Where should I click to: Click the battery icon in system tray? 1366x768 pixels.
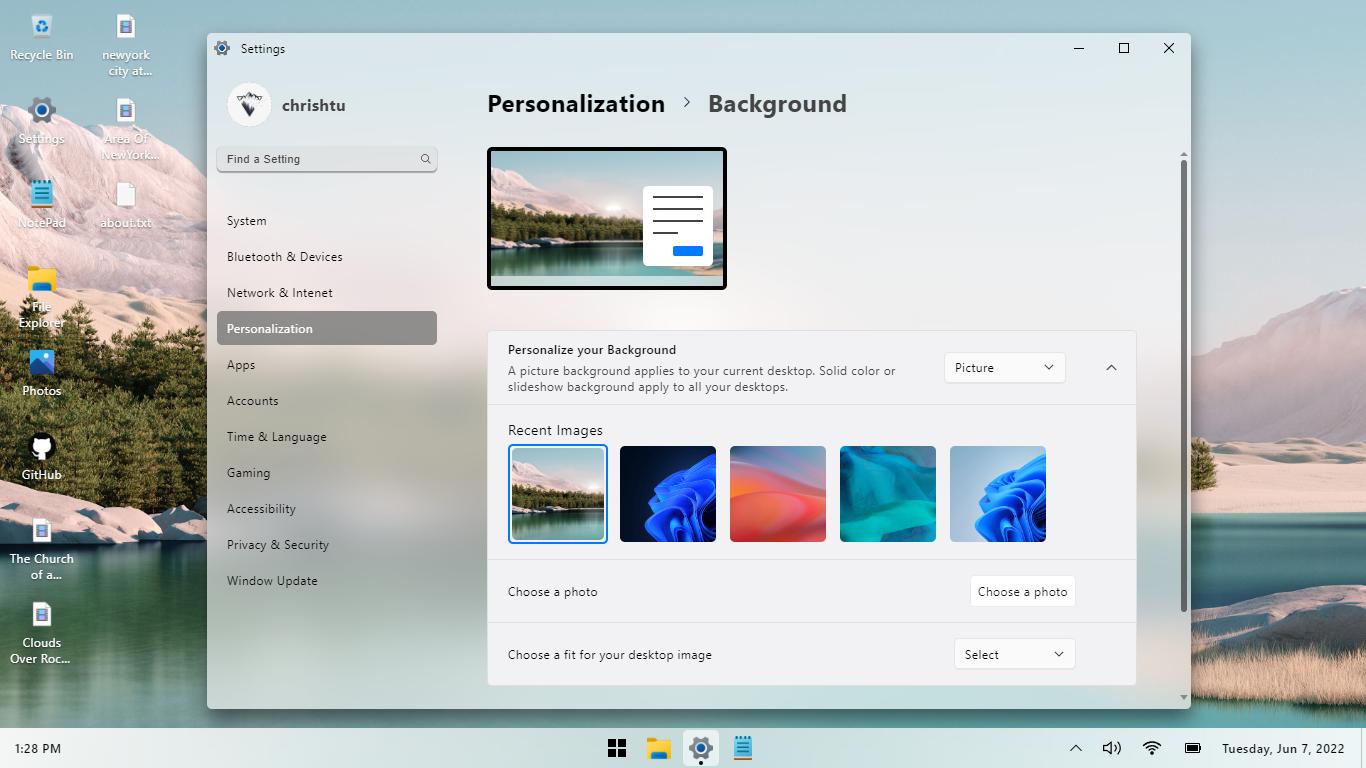click(x=1193, y=748)
